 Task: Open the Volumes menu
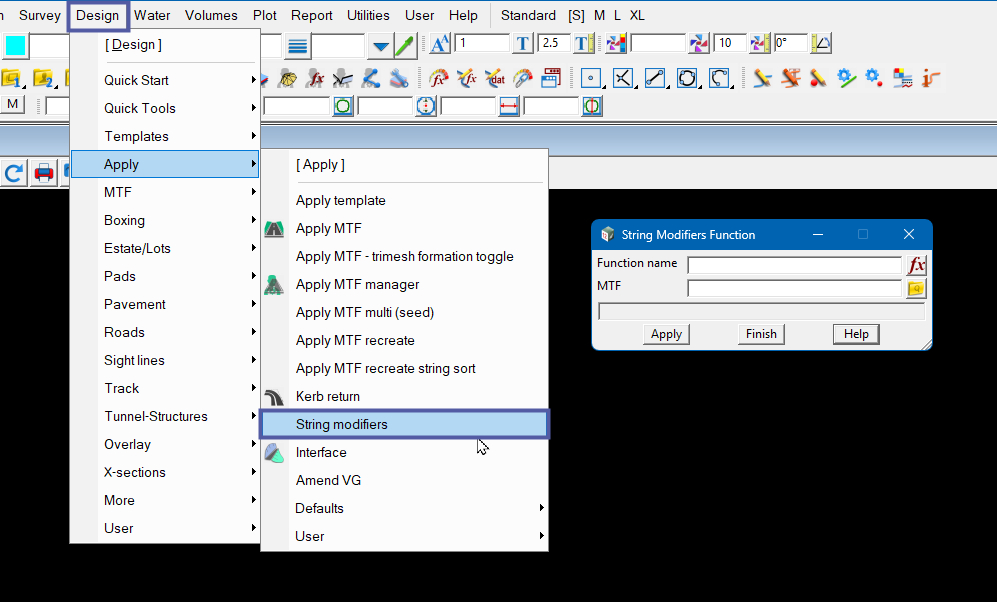click(211, 15)
